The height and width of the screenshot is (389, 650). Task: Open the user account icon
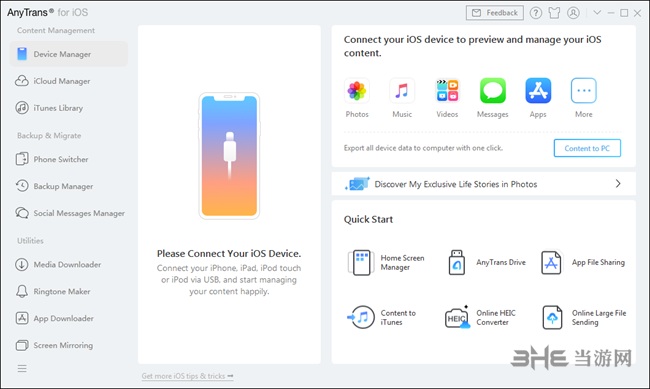(573, 13)
